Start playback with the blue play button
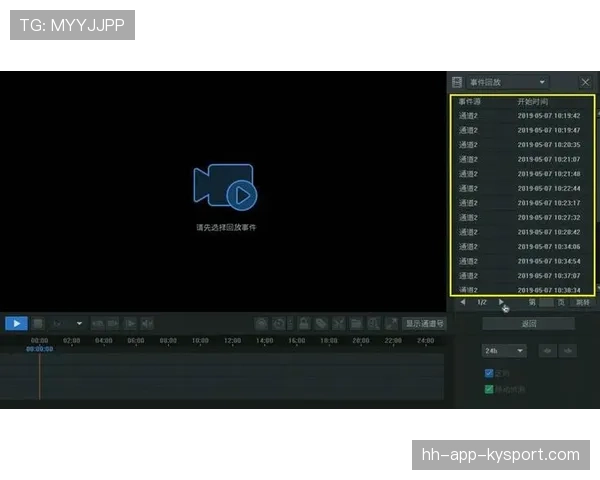 [x=16, y=323]
